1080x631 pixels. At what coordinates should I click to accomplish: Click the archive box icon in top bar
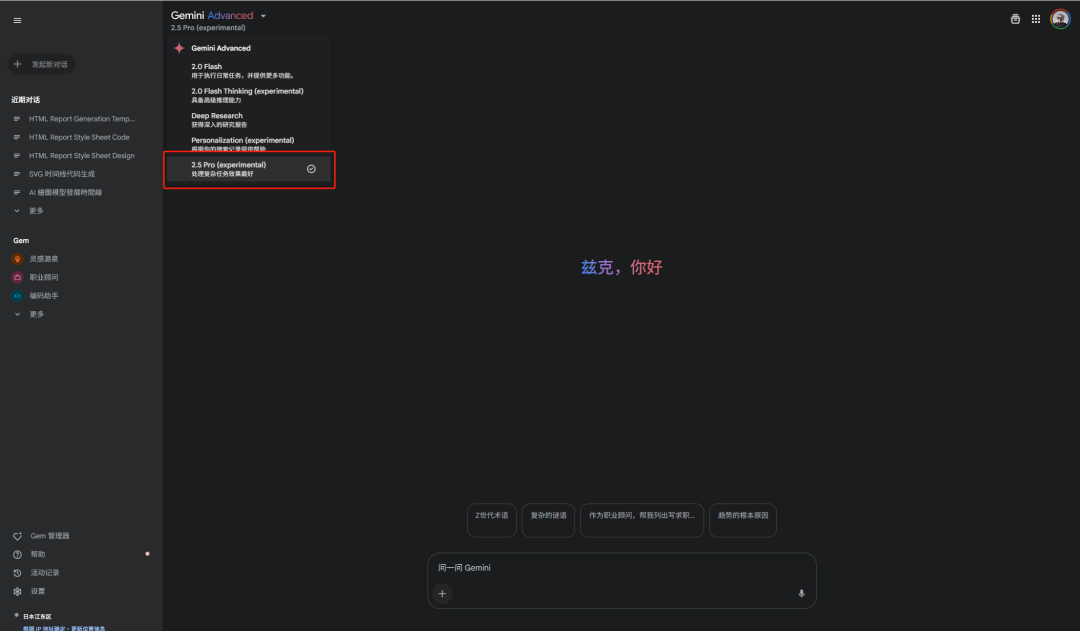[1015, 19]
